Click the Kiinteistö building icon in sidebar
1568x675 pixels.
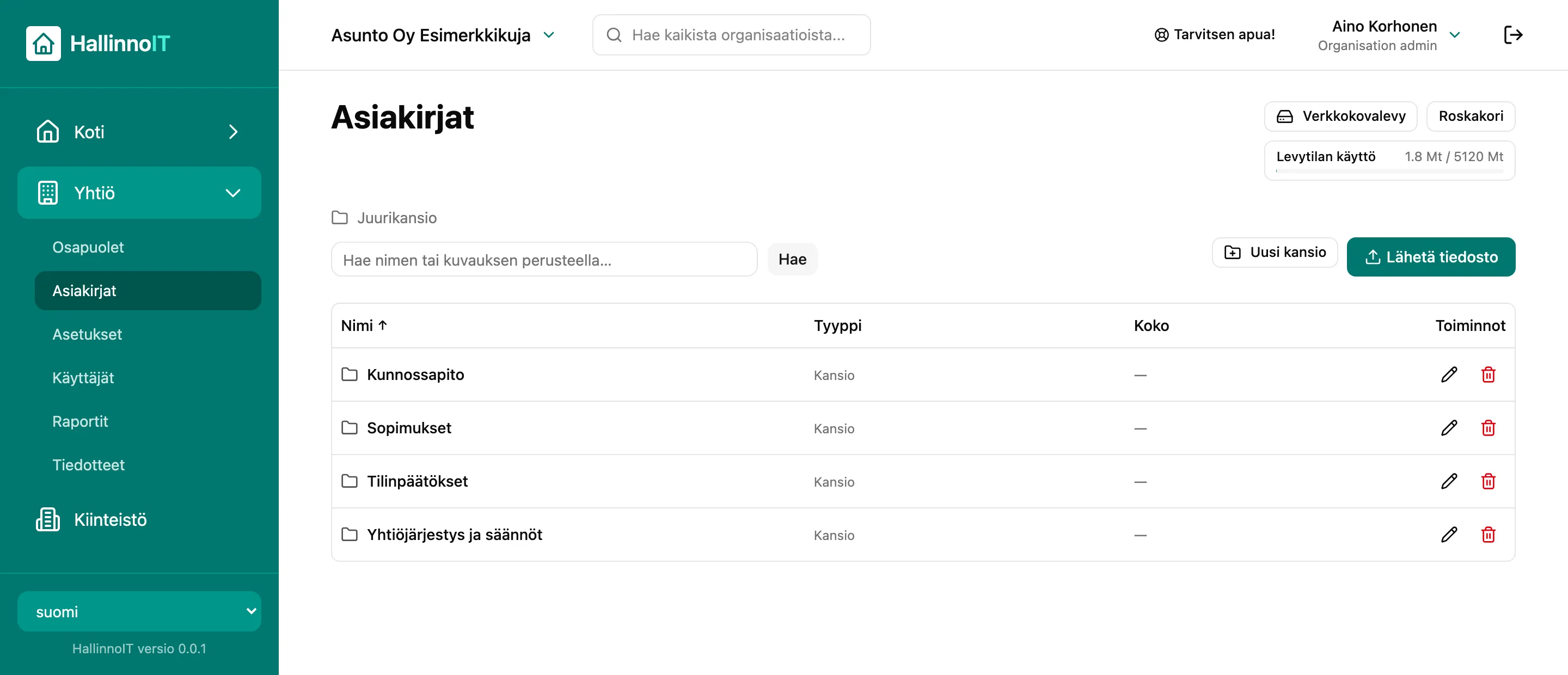click(47, 519)
